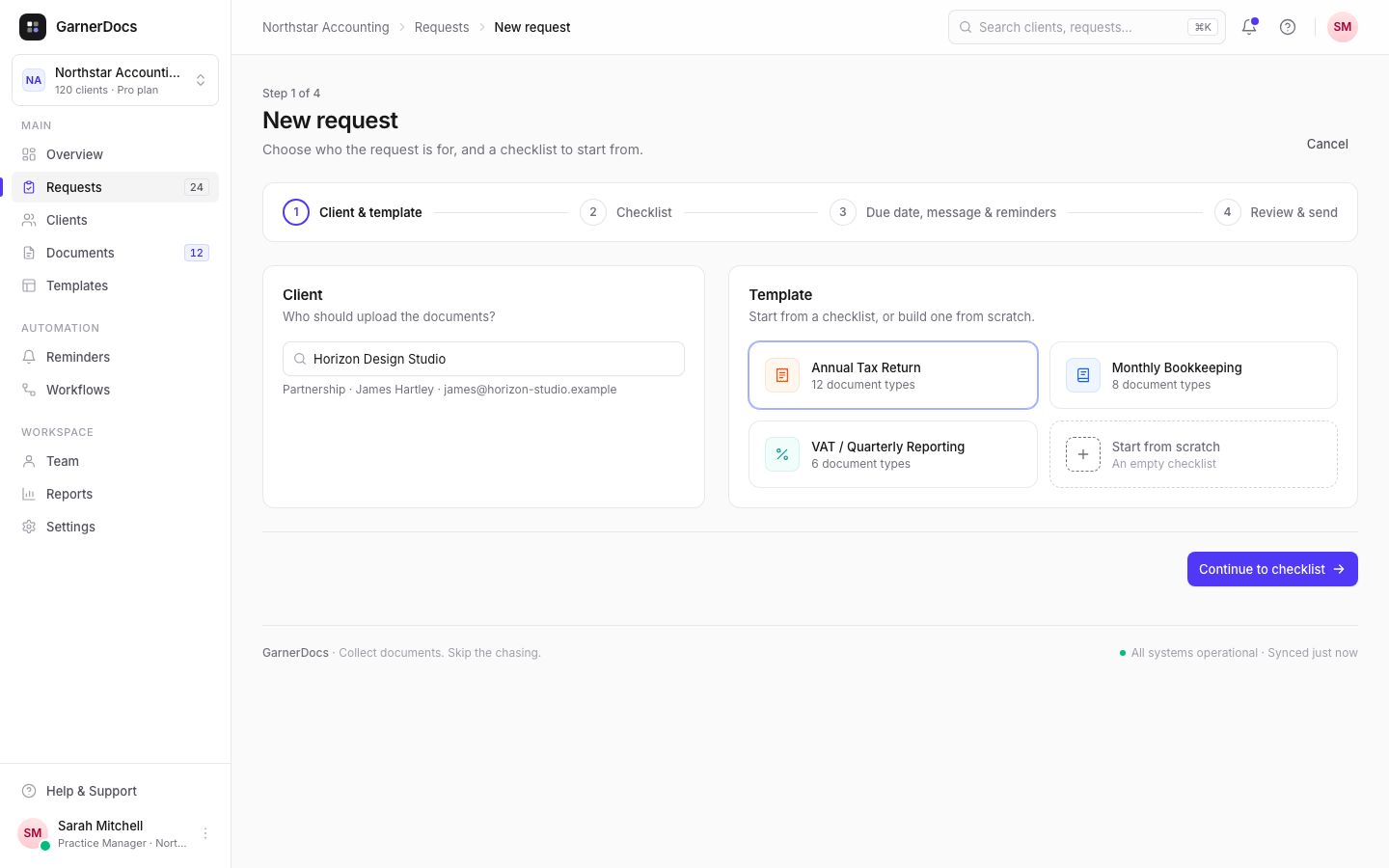Select the Annual Tax Return template card
Screen dimensions: 1389x868
(x=893, y=375)
